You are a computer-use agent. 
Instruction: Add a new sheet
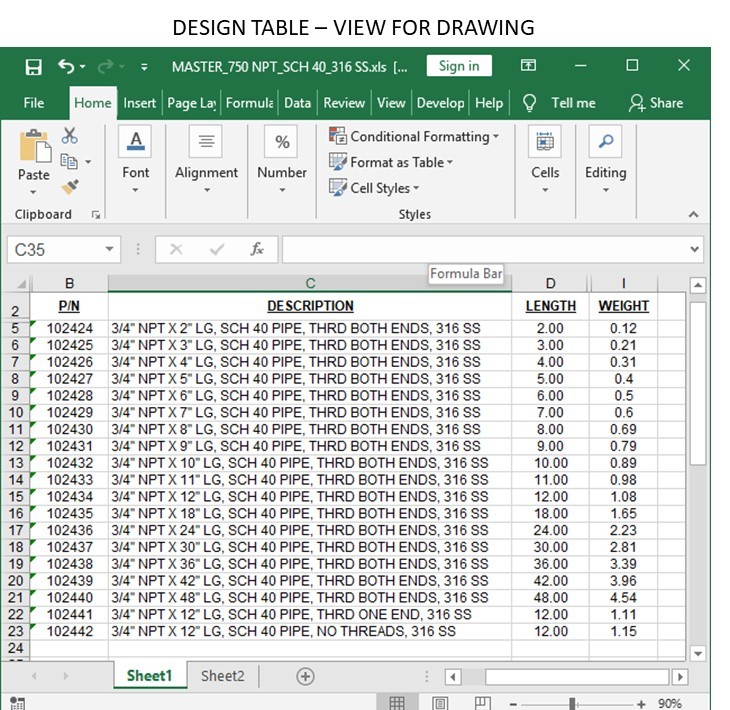pyautogui.click(x=305, y=676)
